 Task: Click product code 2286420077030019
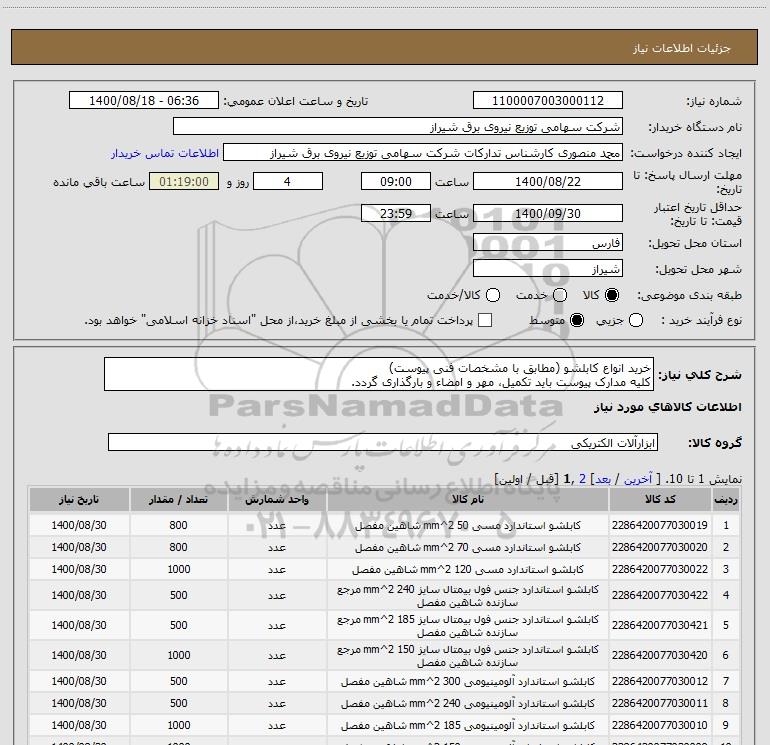[x=660, y=525]
